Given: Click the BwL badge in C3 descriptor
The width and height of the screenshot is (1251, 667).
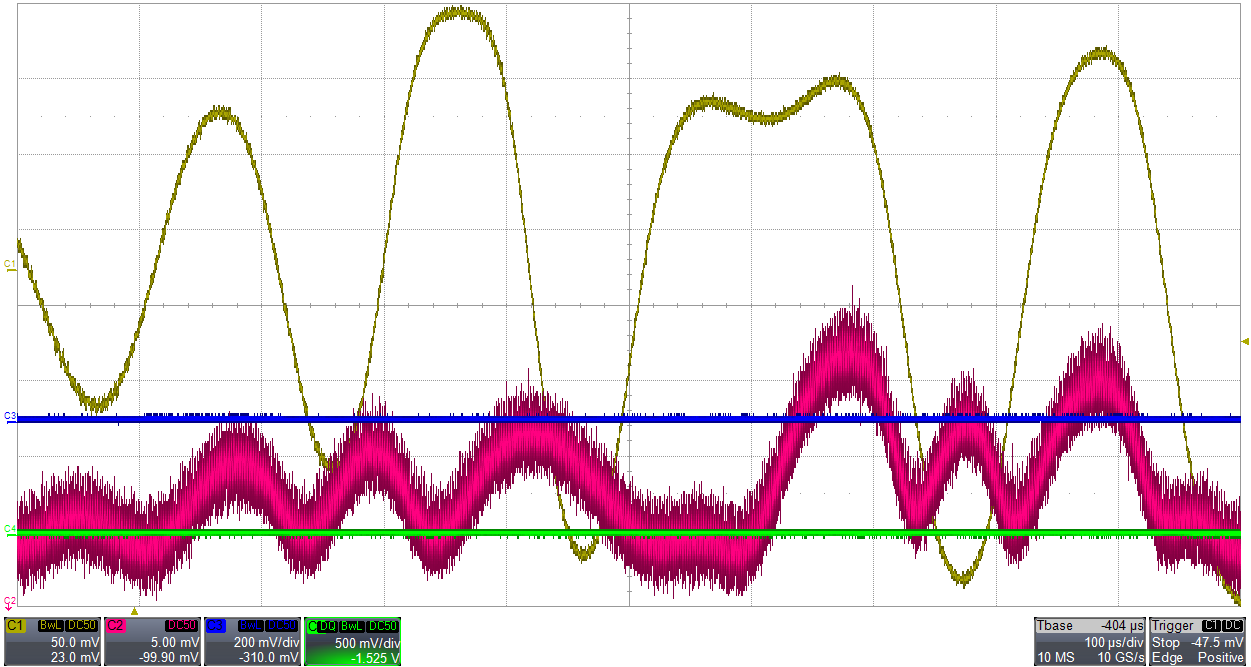Looking at the screenshot, I should (251, 625).
